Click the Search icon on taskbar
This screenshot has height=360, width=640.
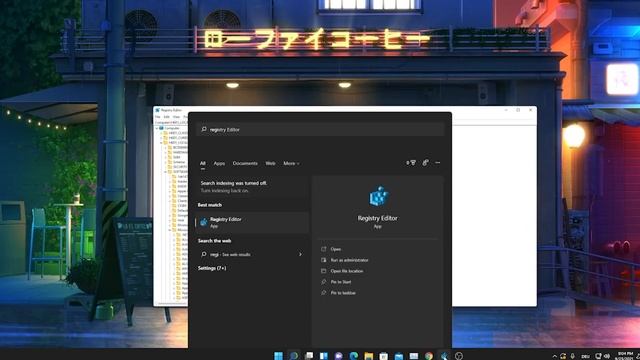pyautogui.click(x=293, y=356)
